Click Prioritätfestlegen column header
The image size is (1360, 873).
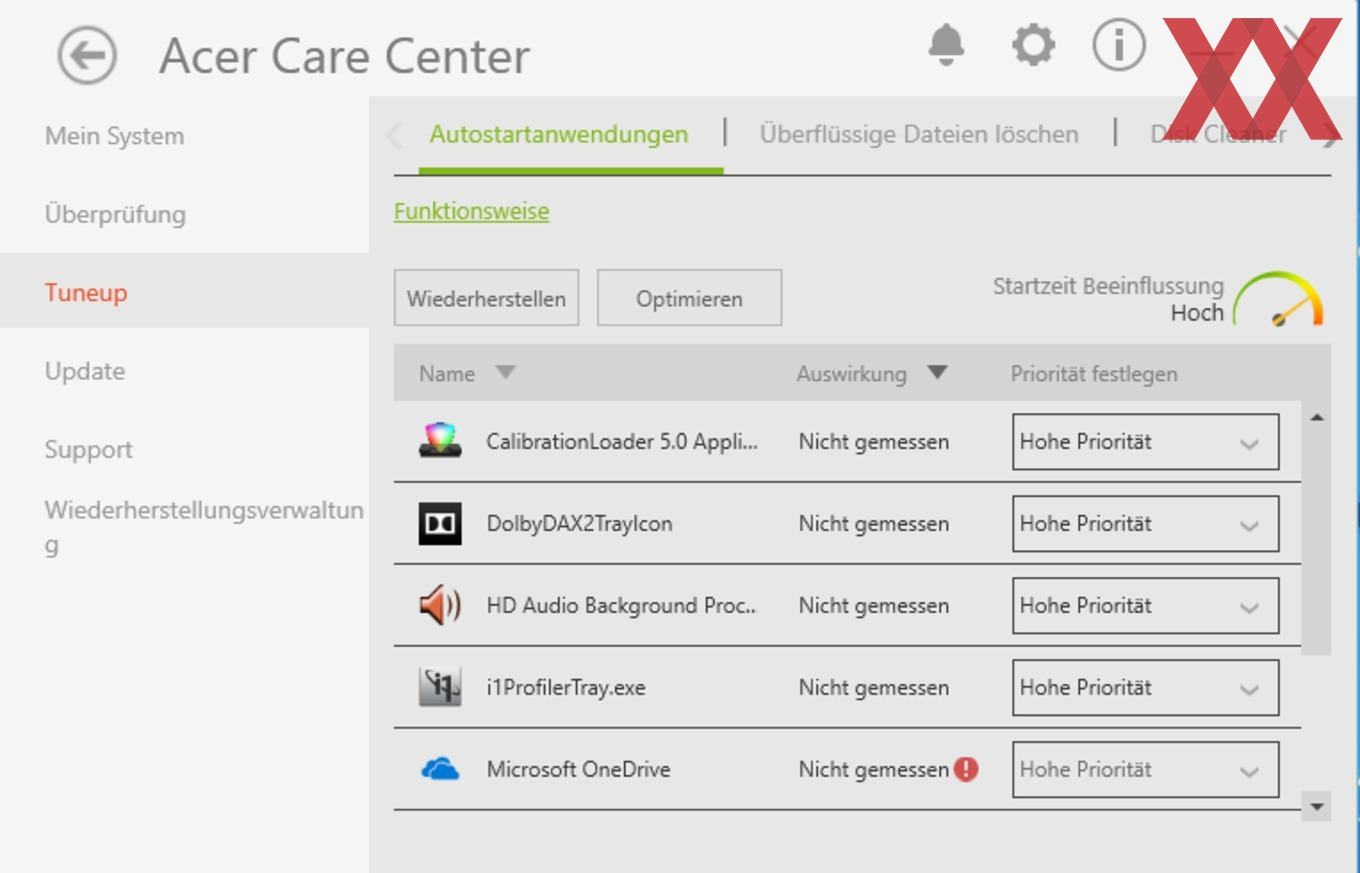(1094, 374)
